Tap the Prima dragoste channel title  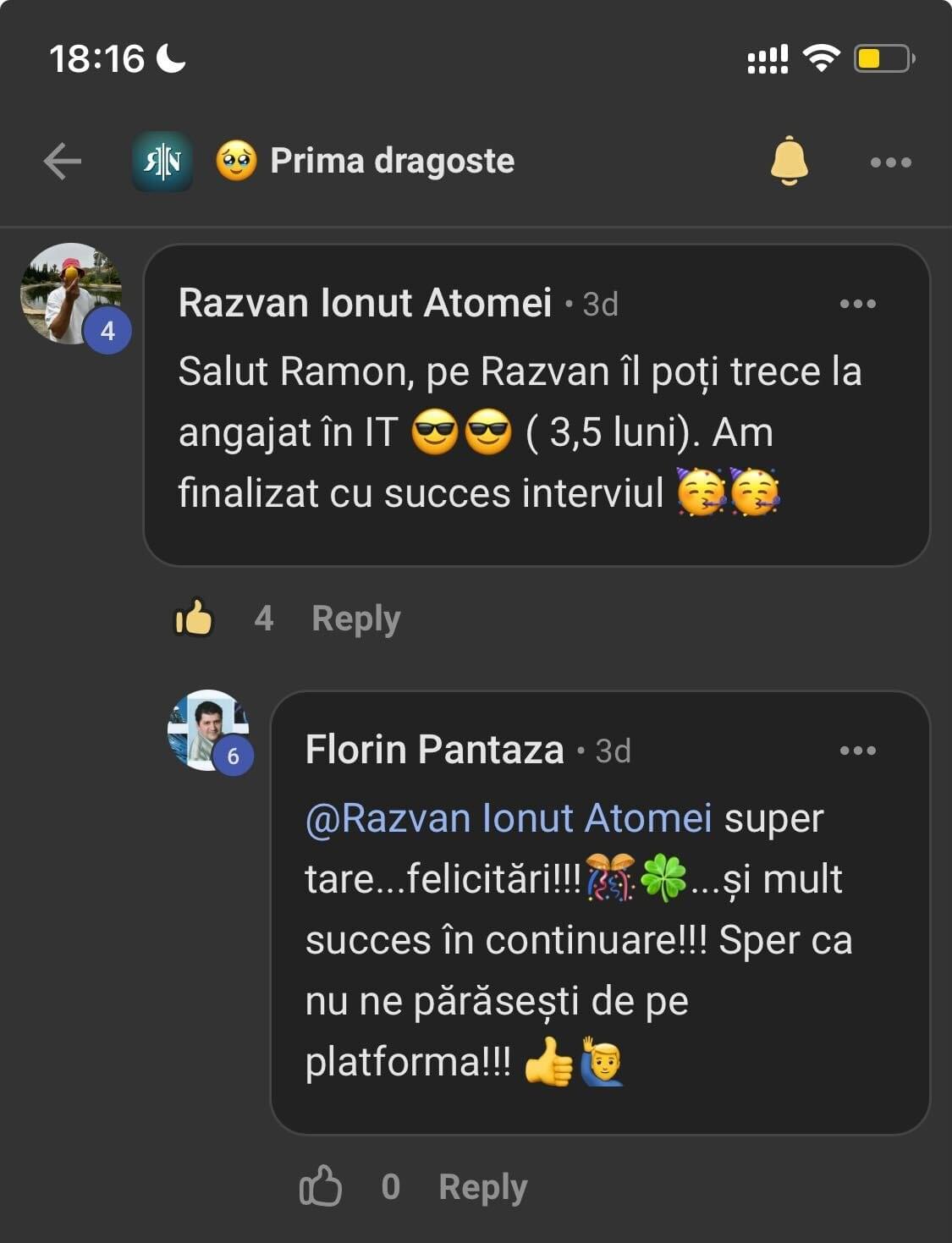click(x=392, y=161)
